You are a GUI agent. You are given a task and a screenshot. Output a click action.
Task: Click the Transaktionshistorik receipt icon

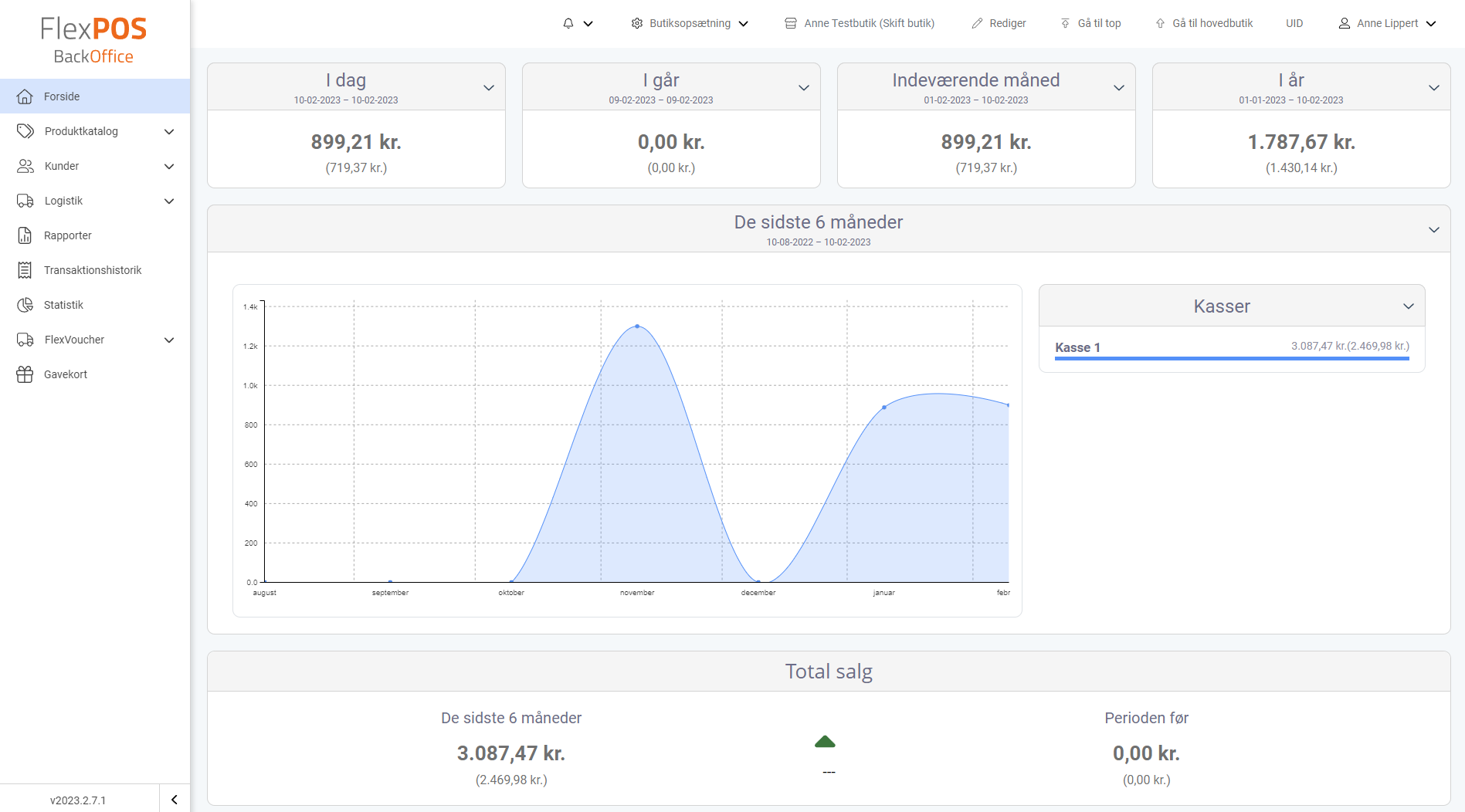(x=25, y=270)
